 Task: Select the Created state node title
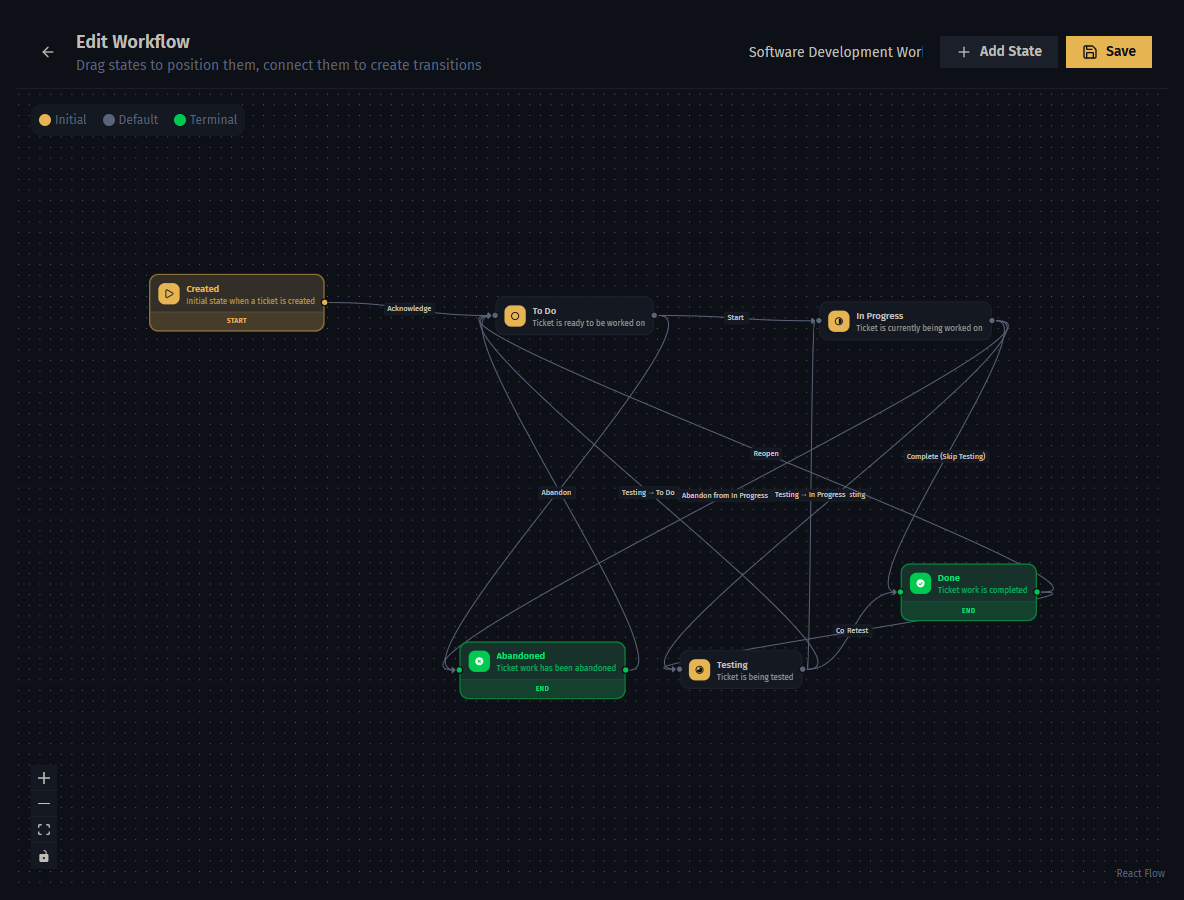pyautogui.click(x=202, y=288)
